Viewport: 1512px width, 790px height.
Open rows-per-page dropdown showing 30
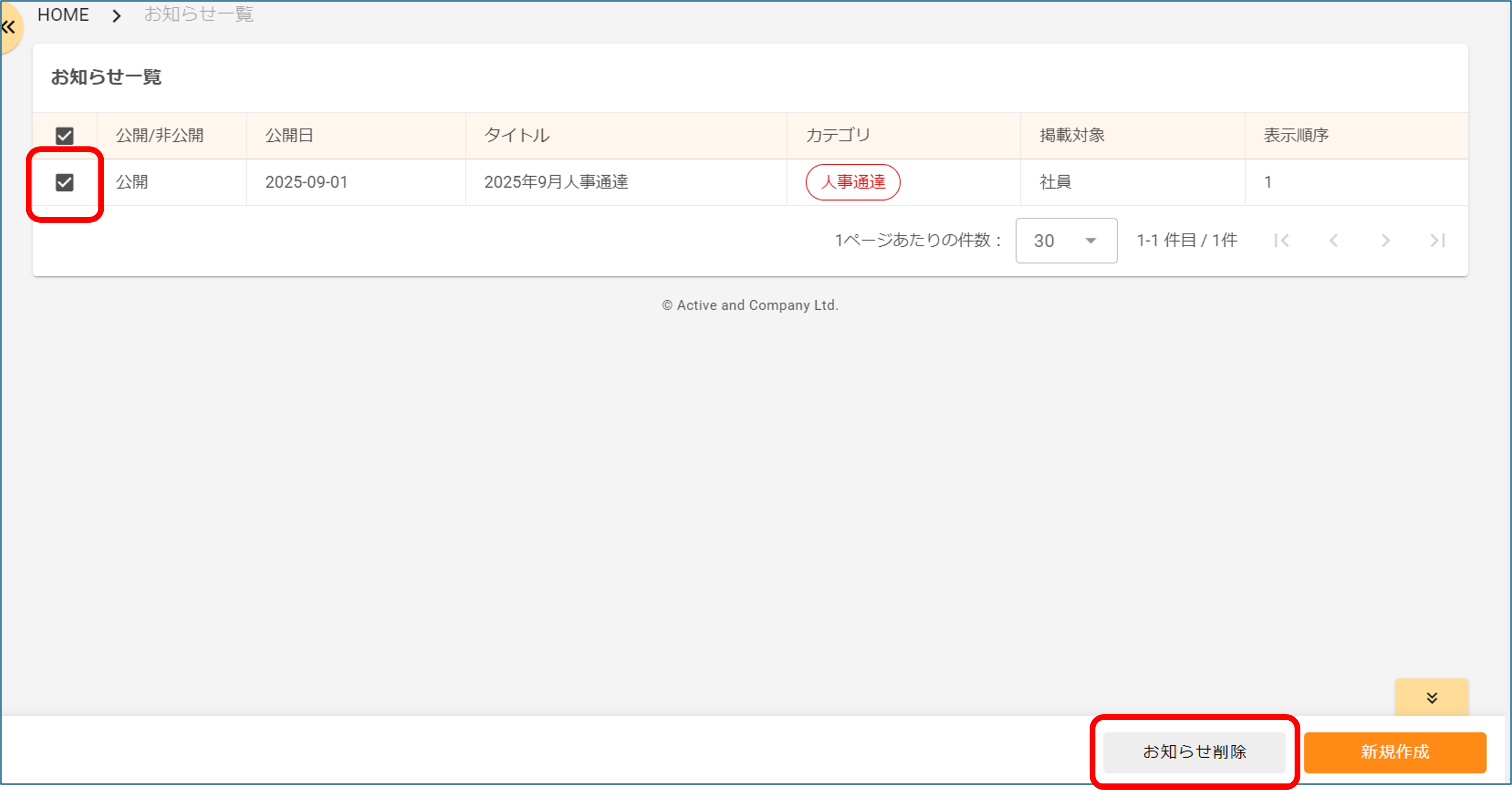pos(1066,241)
